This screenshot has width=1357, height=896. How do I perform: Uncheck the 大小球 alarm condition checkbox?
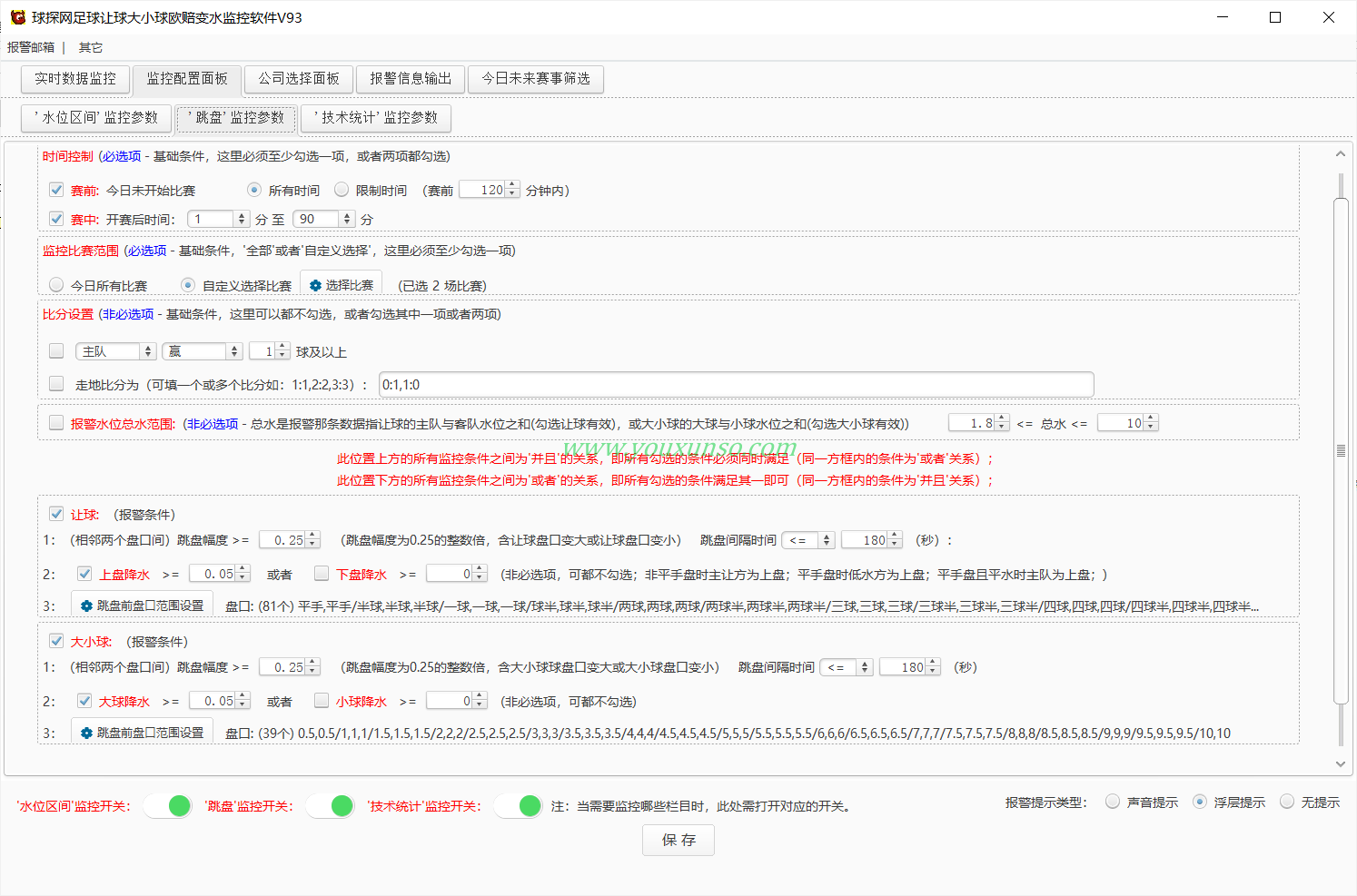(56, 641)
